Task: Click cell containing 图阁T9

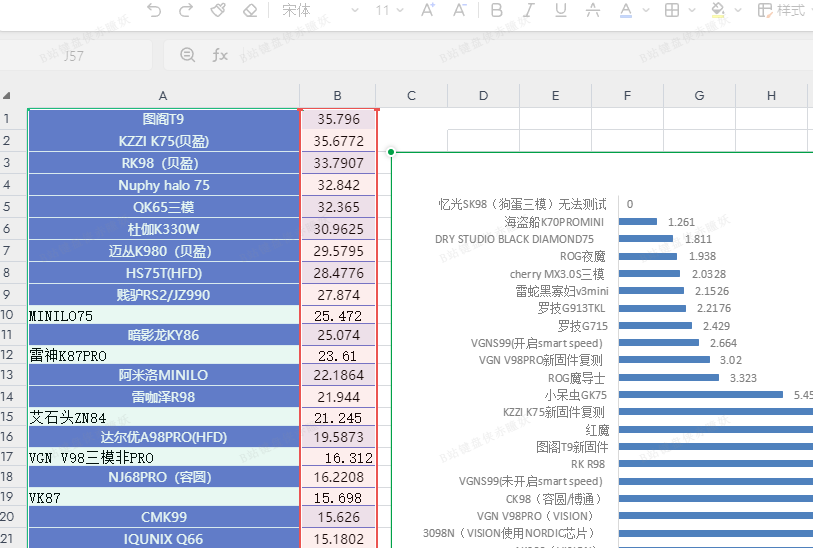Action: tap(163, 119)
